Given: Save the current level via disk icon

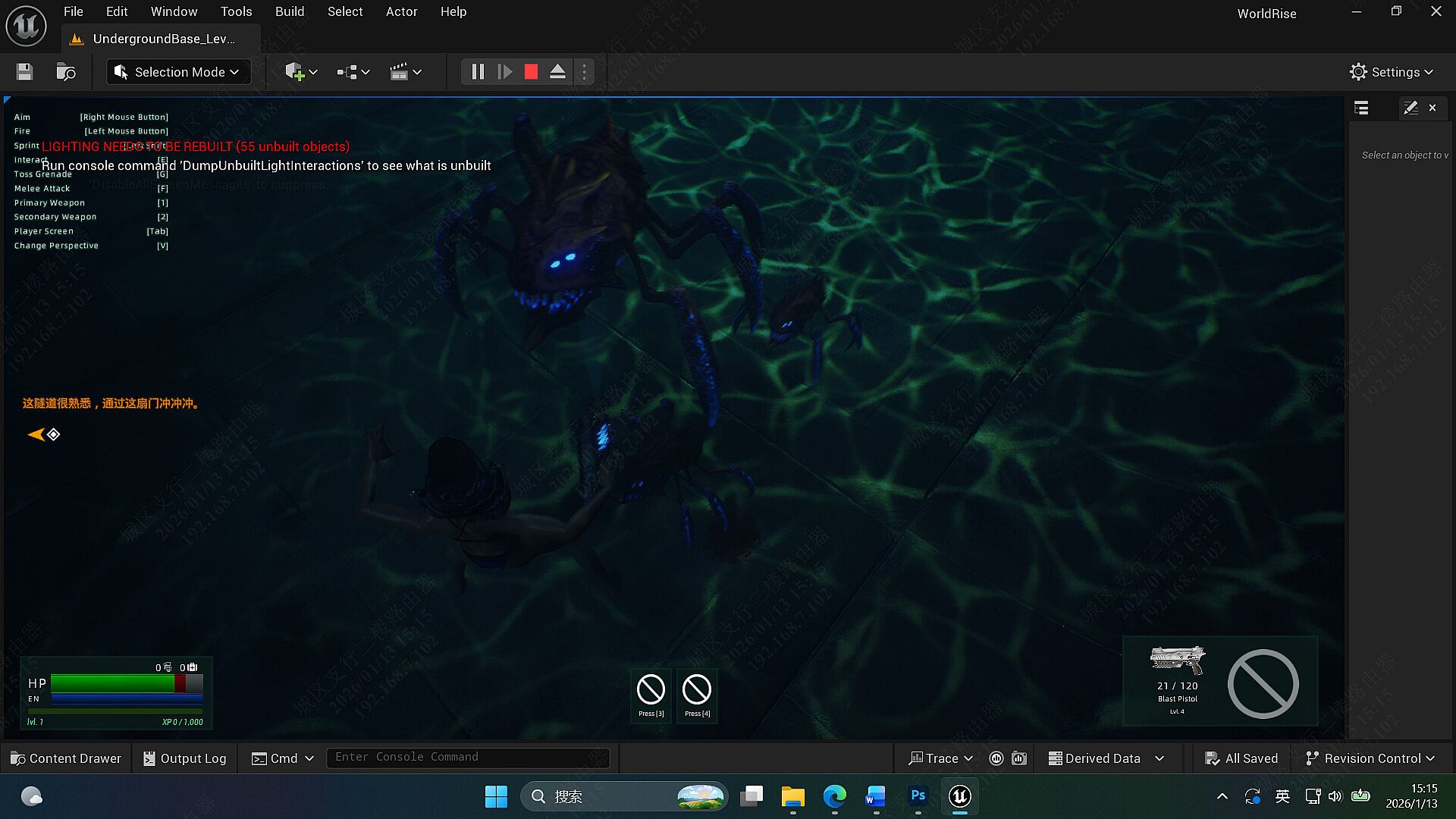Looking at the screenshot, I should (x=24, y=72).
